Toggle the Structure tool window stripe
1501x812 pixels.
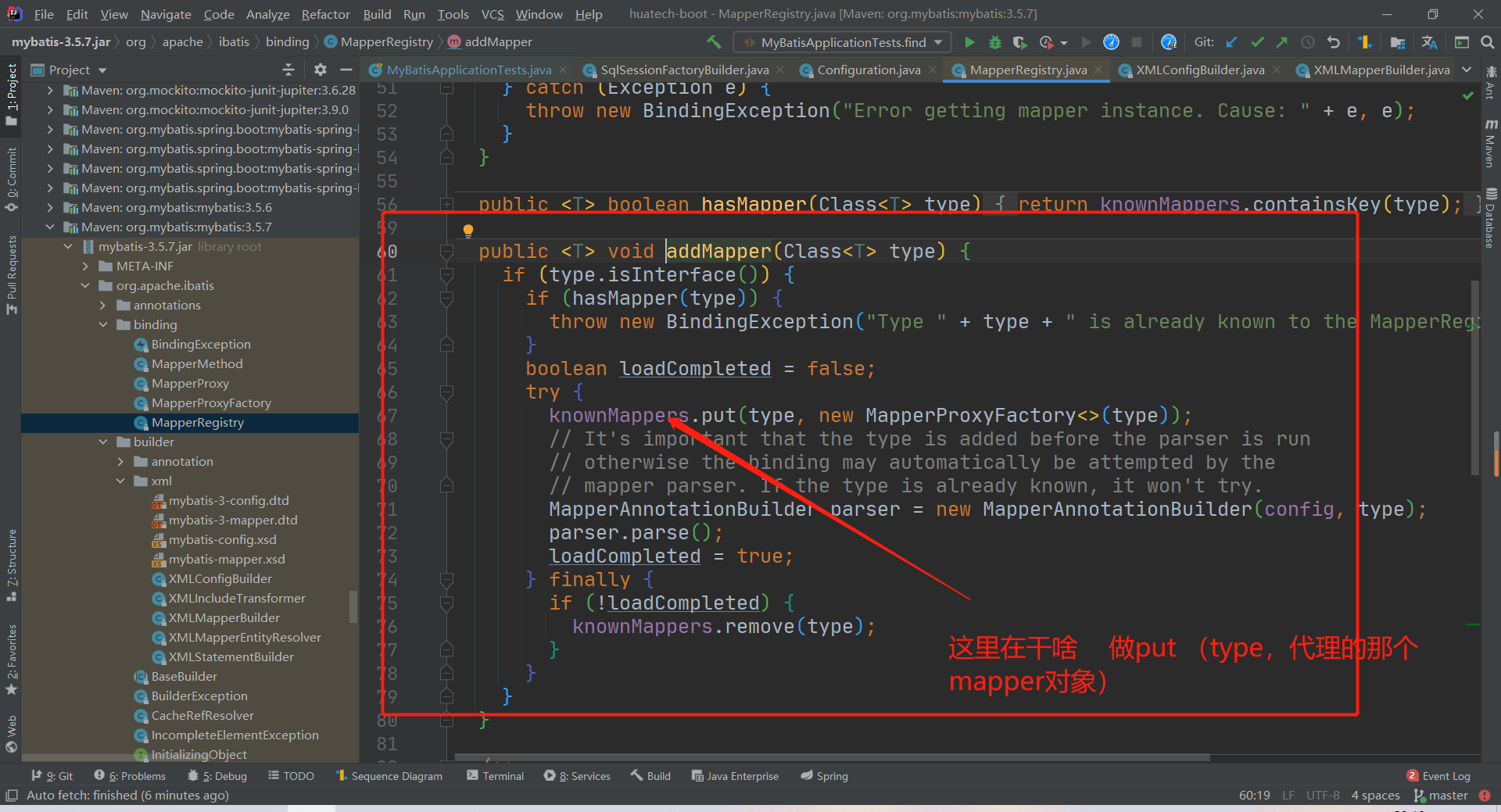pyautogui.click(x=11, y=565)
